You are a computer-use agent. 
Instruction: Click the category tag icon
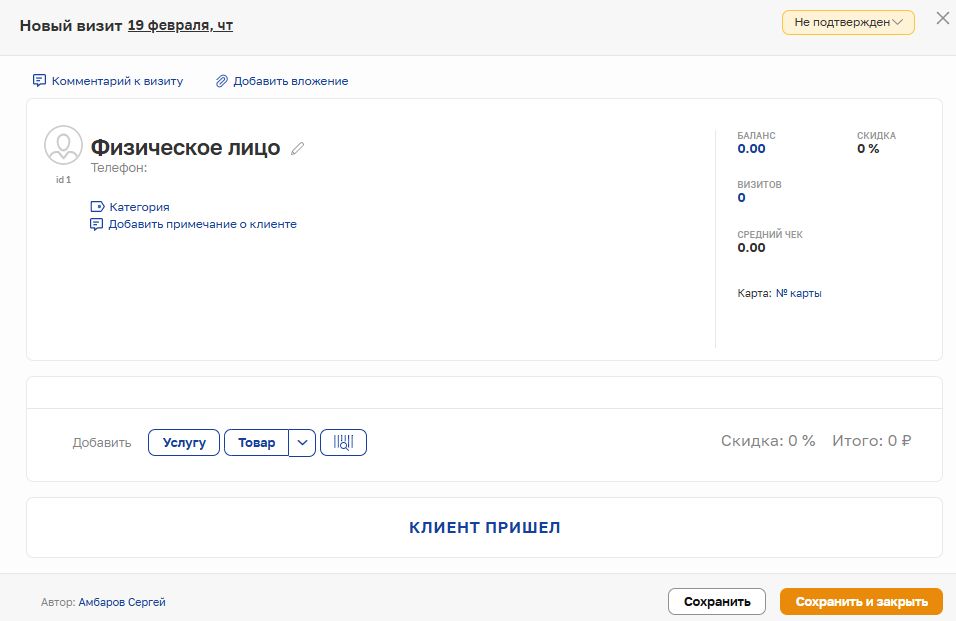97,207
